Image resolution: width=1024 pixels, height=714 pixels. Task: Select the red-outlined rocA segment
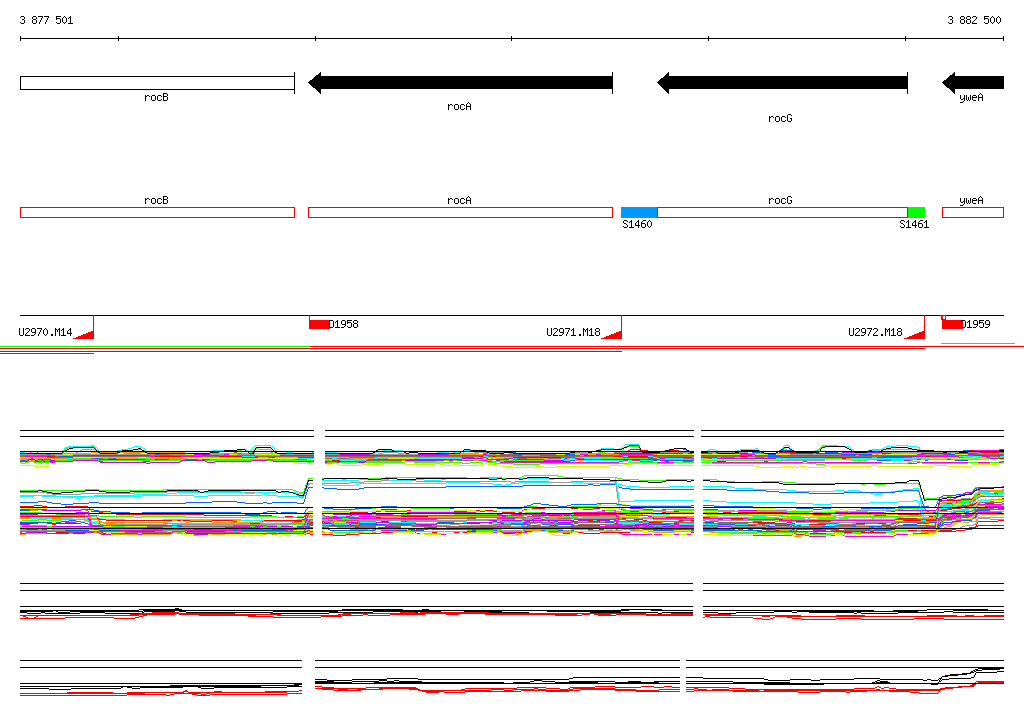pyautogui.click(x=460, y=212)
